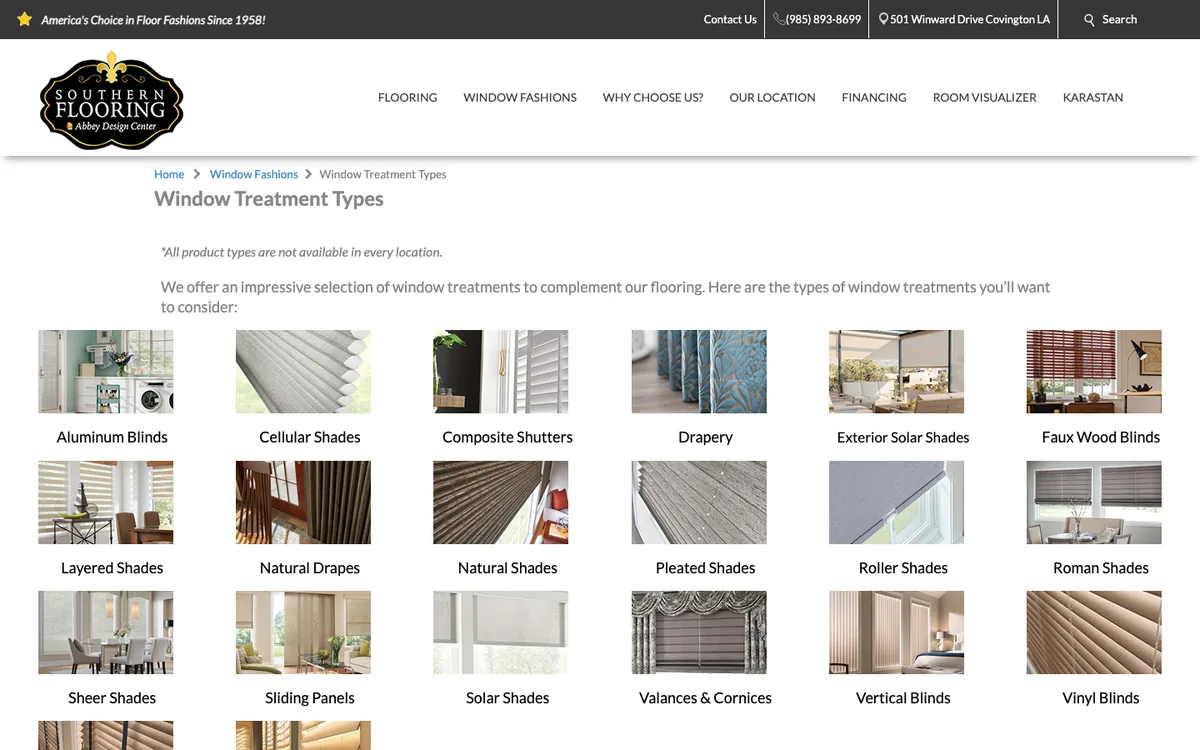The height and width of the screenshot is (750, 1200).
Task: Click the Vertical Blinds text label
Action: [903, 698]
